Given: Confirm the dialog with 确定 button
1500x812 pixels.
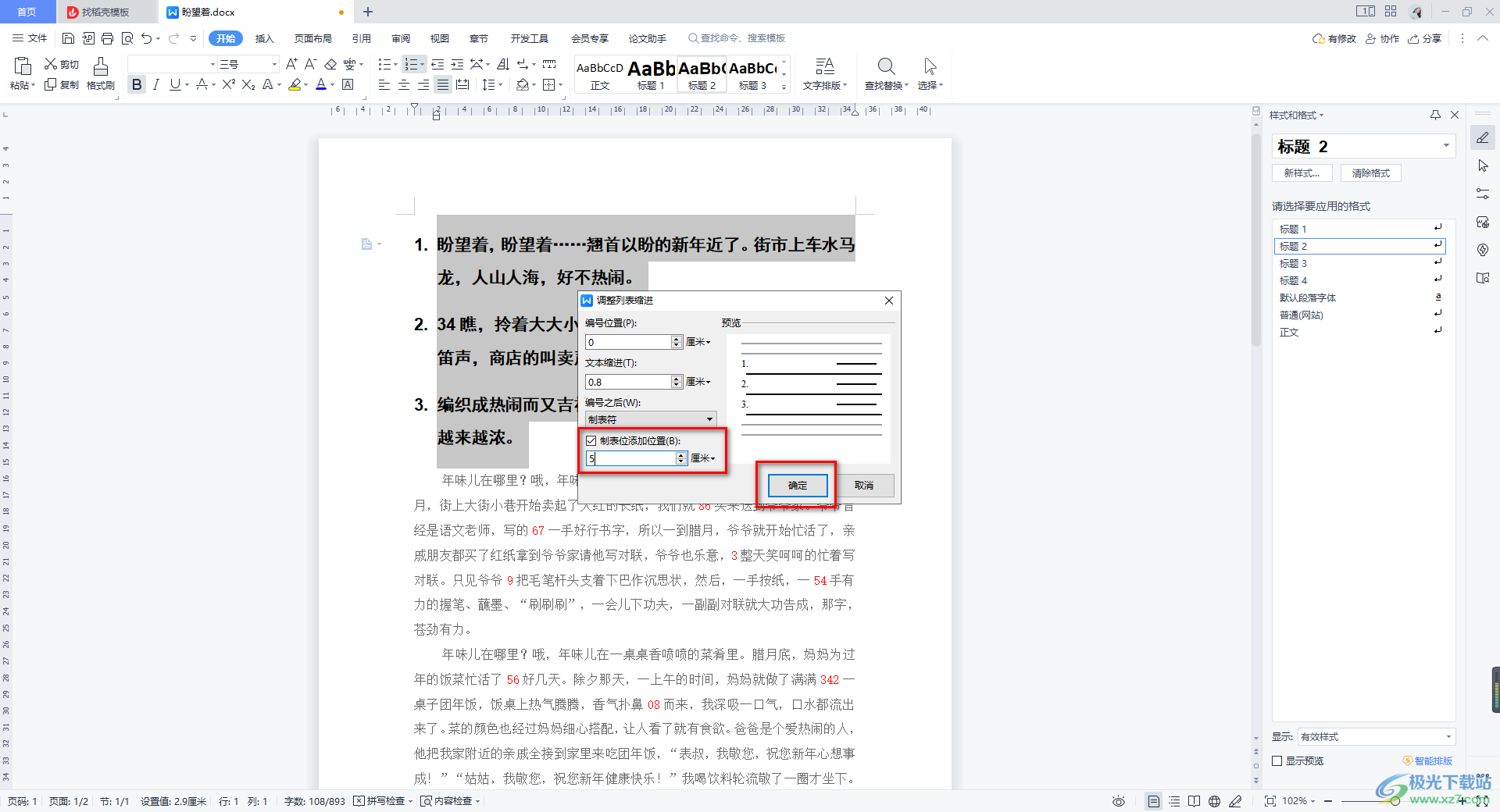Looking at the screenshot, I should tap(798, 486).
